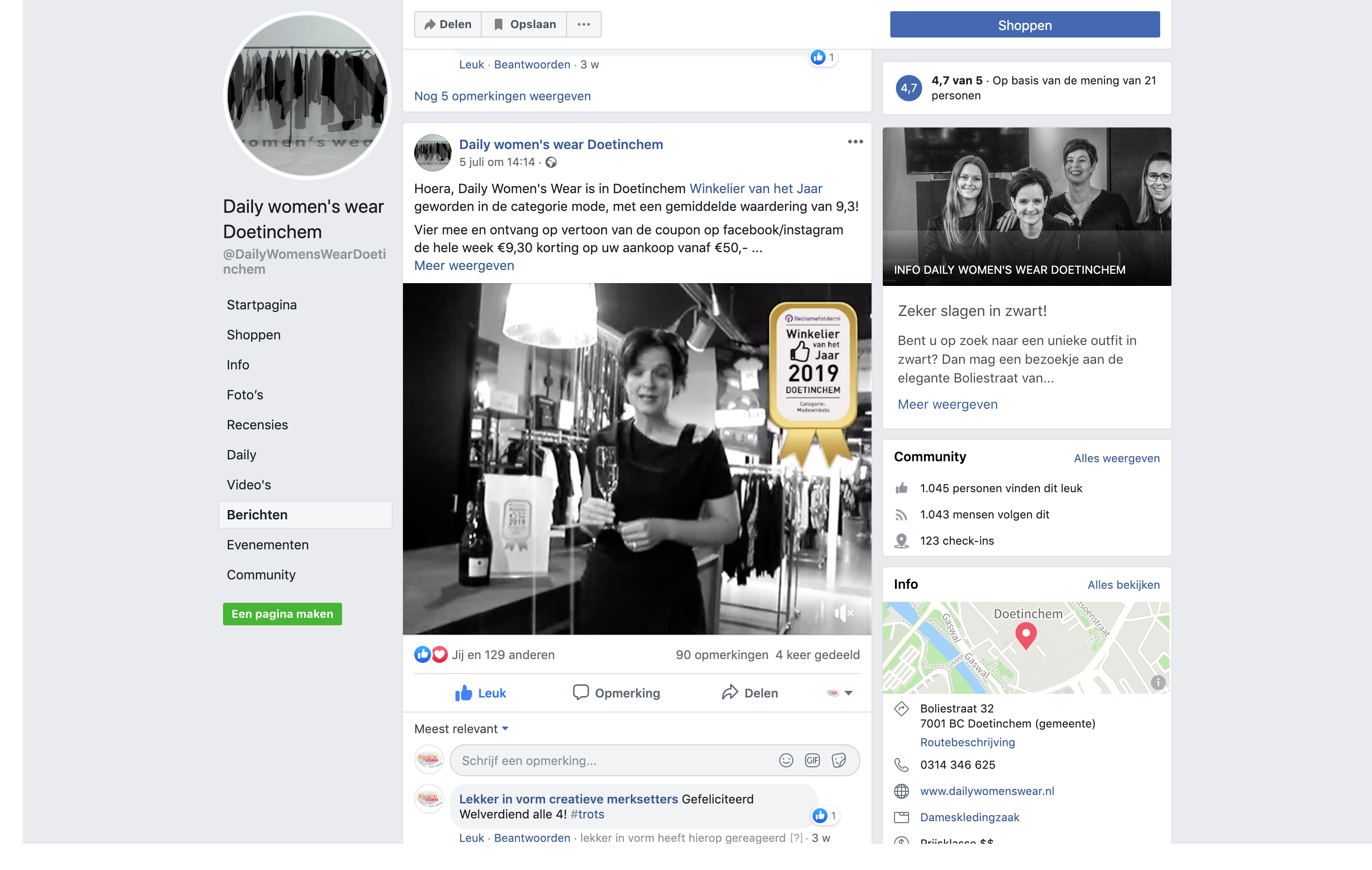
Task: Open the Video's sidebar tab
Action: (248, 485)
